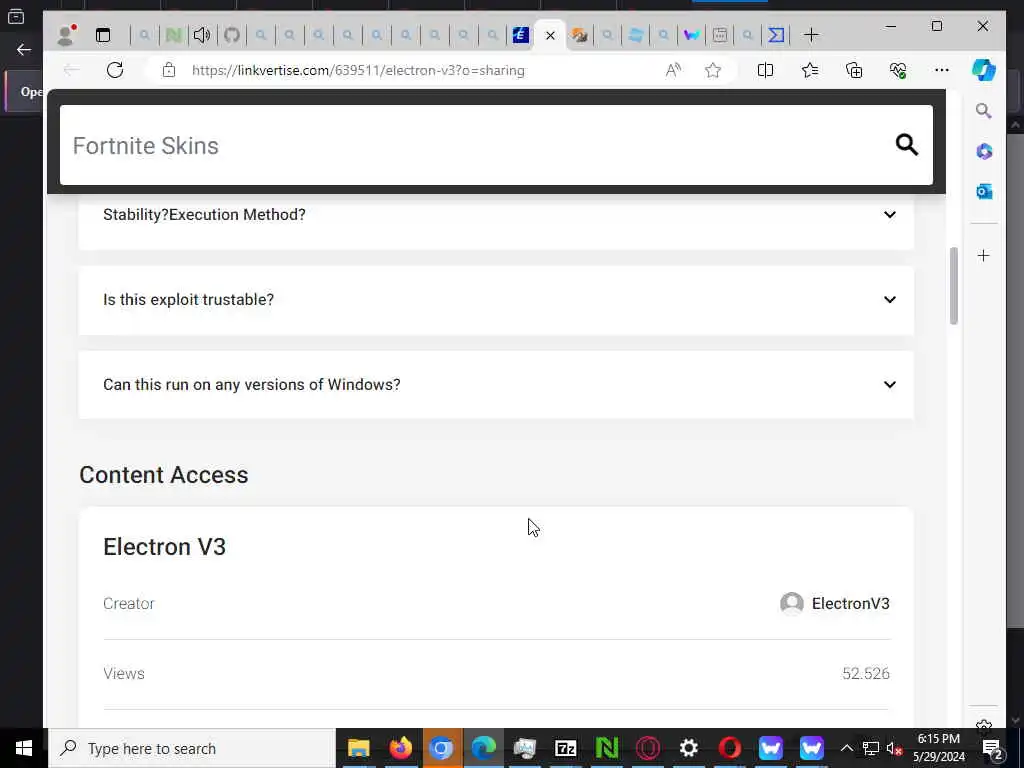
Task: Open Microsoft 365 in the sidebar
Action: pos(984,152)
